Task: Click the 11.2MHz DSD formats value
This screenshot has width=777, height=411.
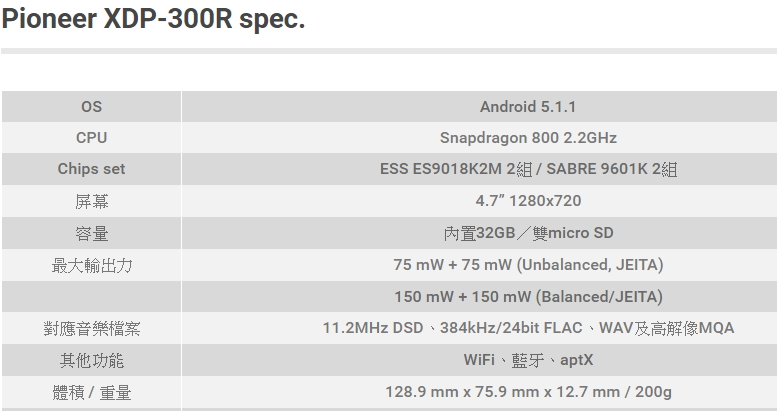Action: pyautogui.click(x=528, y=328)
